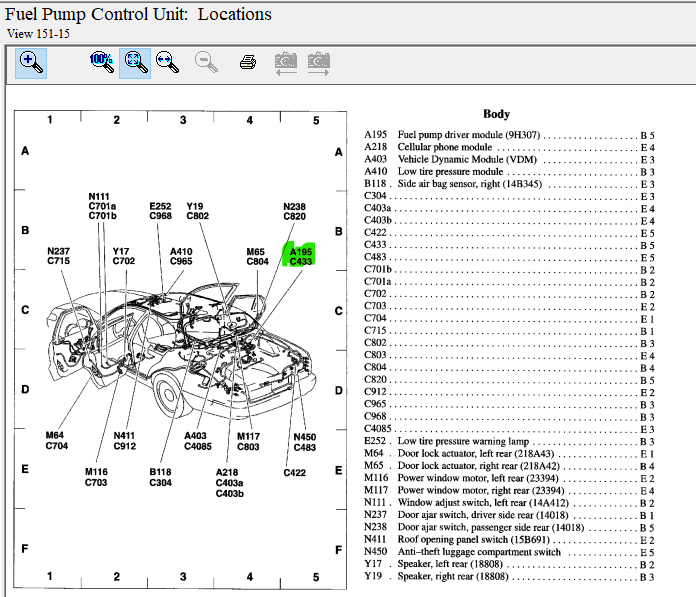Click the N450 C483 label on diagram
The image size is (696, 597).
coord(305,441)
